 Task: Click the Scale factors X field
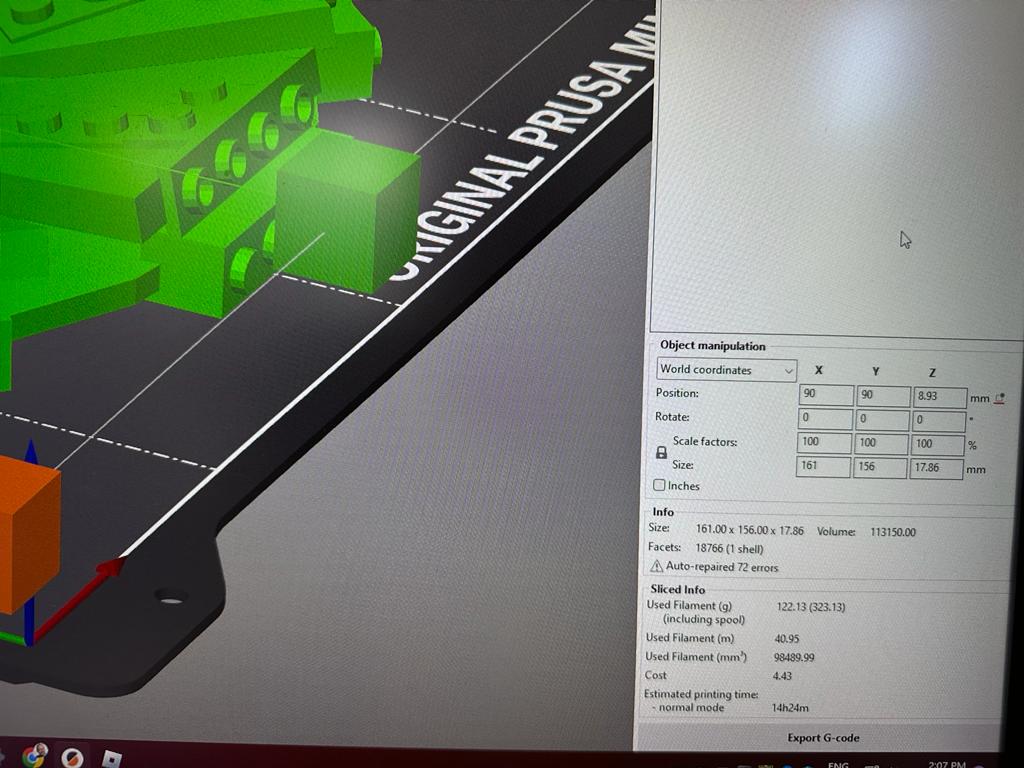tap(824, 442)
